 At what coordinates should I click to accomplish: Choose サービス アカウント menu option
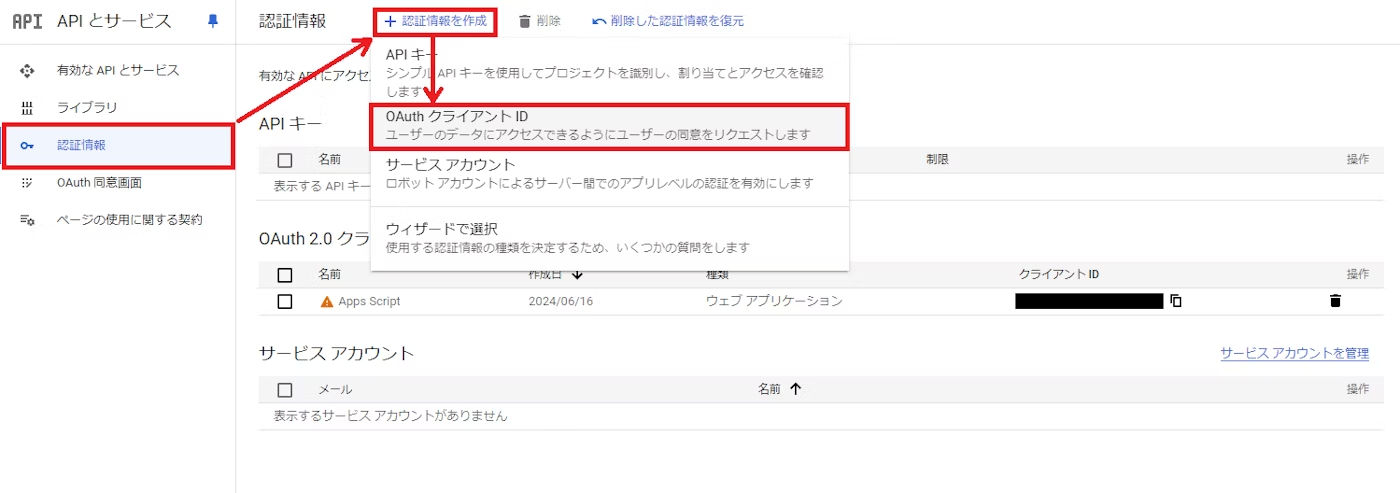[x=610, y=174]
